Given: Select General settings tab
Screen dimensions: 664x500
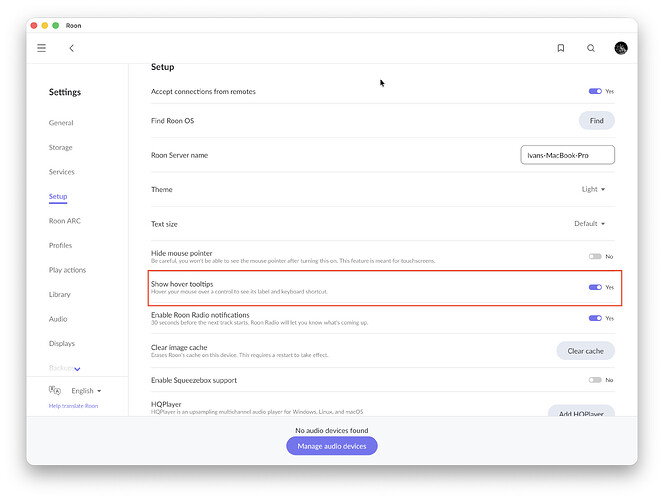Looking at the screenshot, I should coord(61,123).
